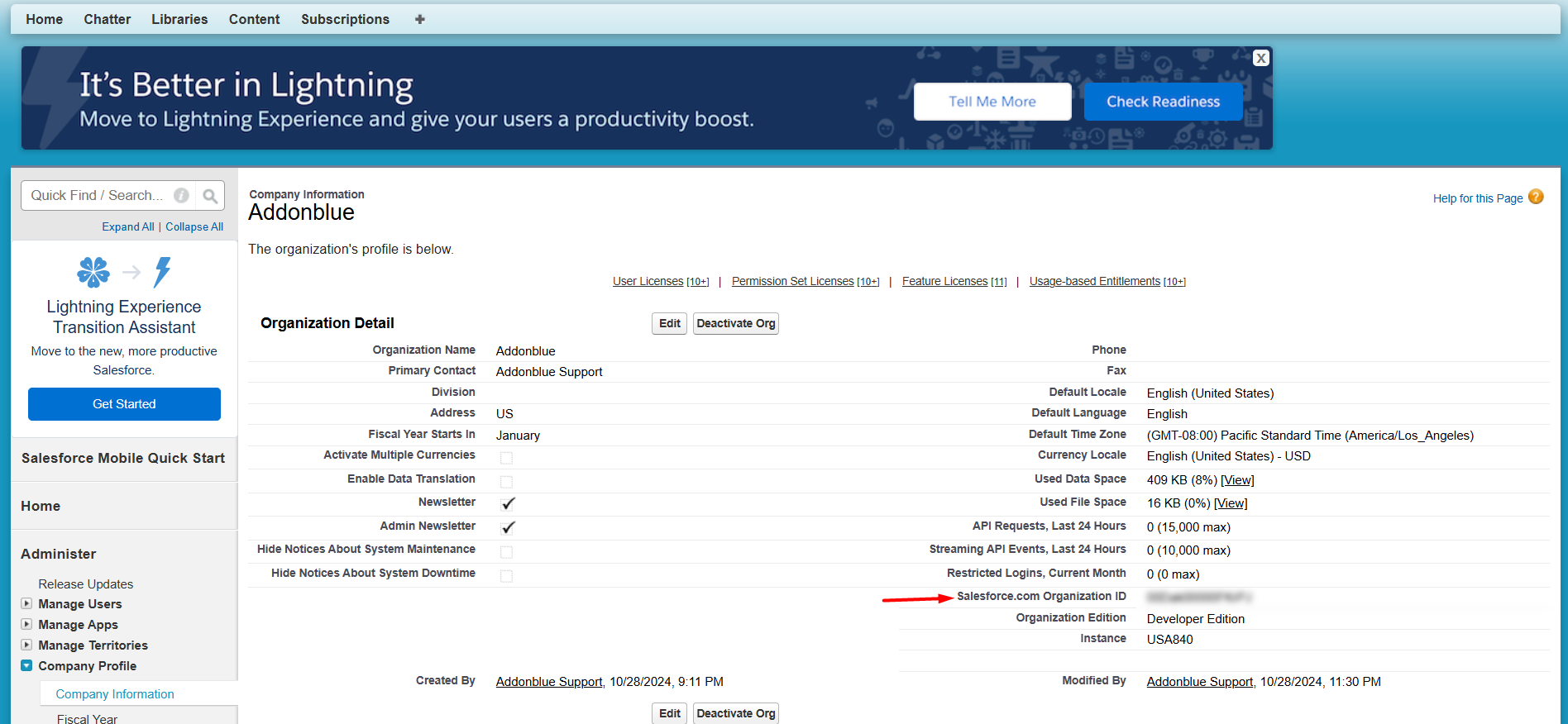Click the Check Readiness button
Viewport: 1568px width, 724px height.
[1163, 102]
